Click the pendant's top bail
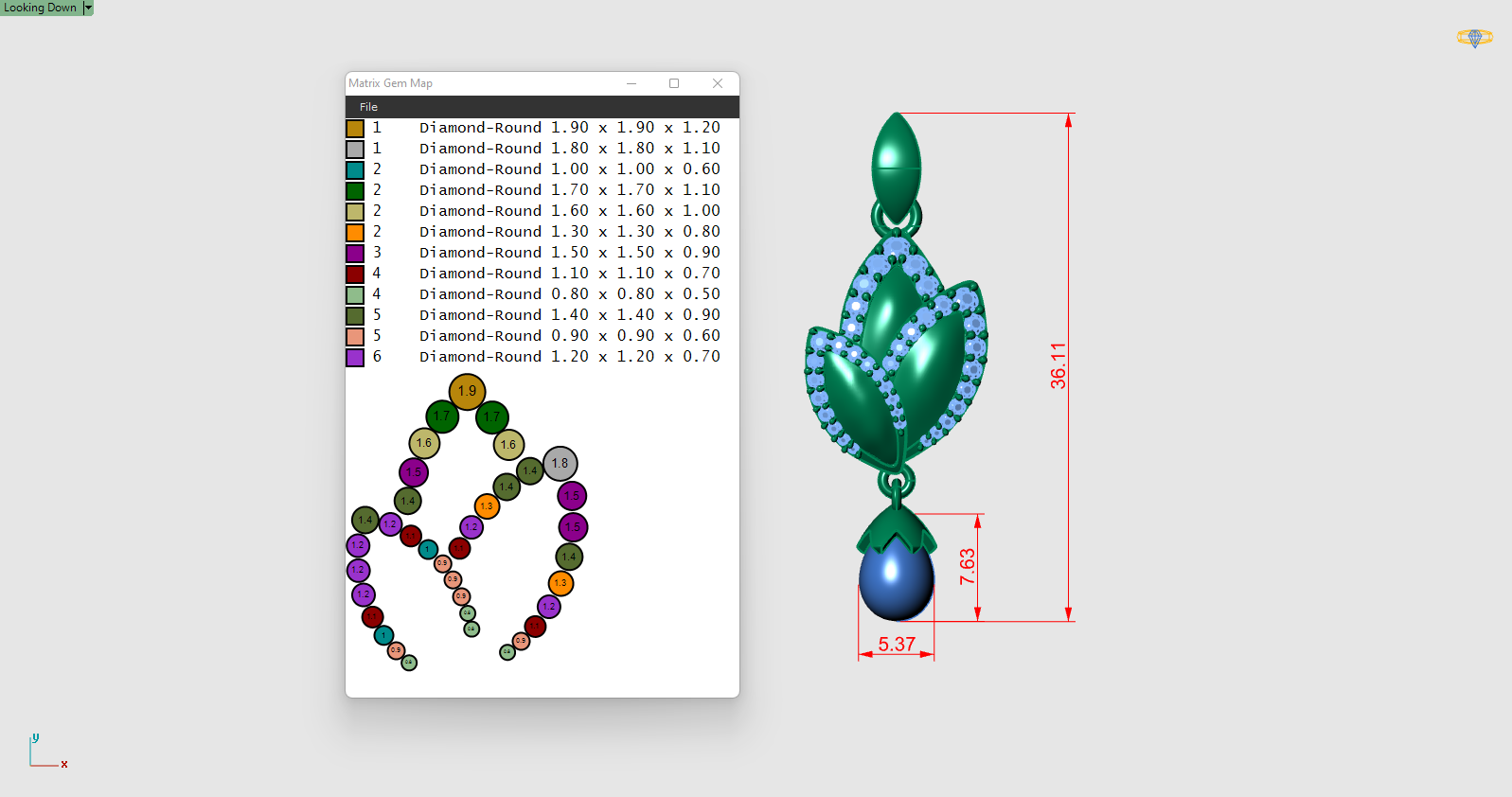Screen dimensions: 1512x797 coord(896,168)
